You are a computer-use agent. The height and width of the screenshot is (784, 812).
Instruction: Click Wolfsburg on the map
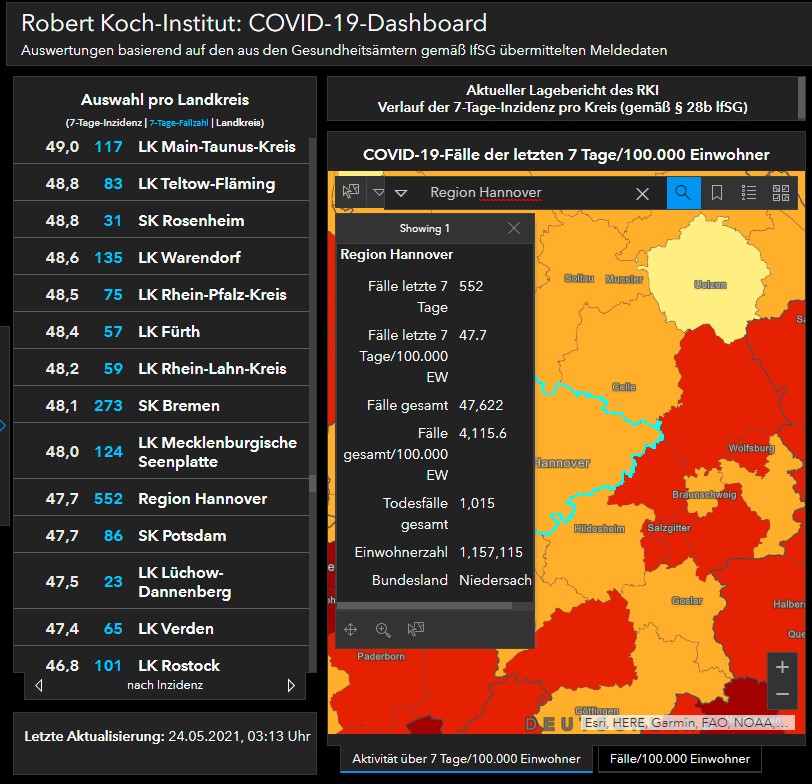[751, 448]
